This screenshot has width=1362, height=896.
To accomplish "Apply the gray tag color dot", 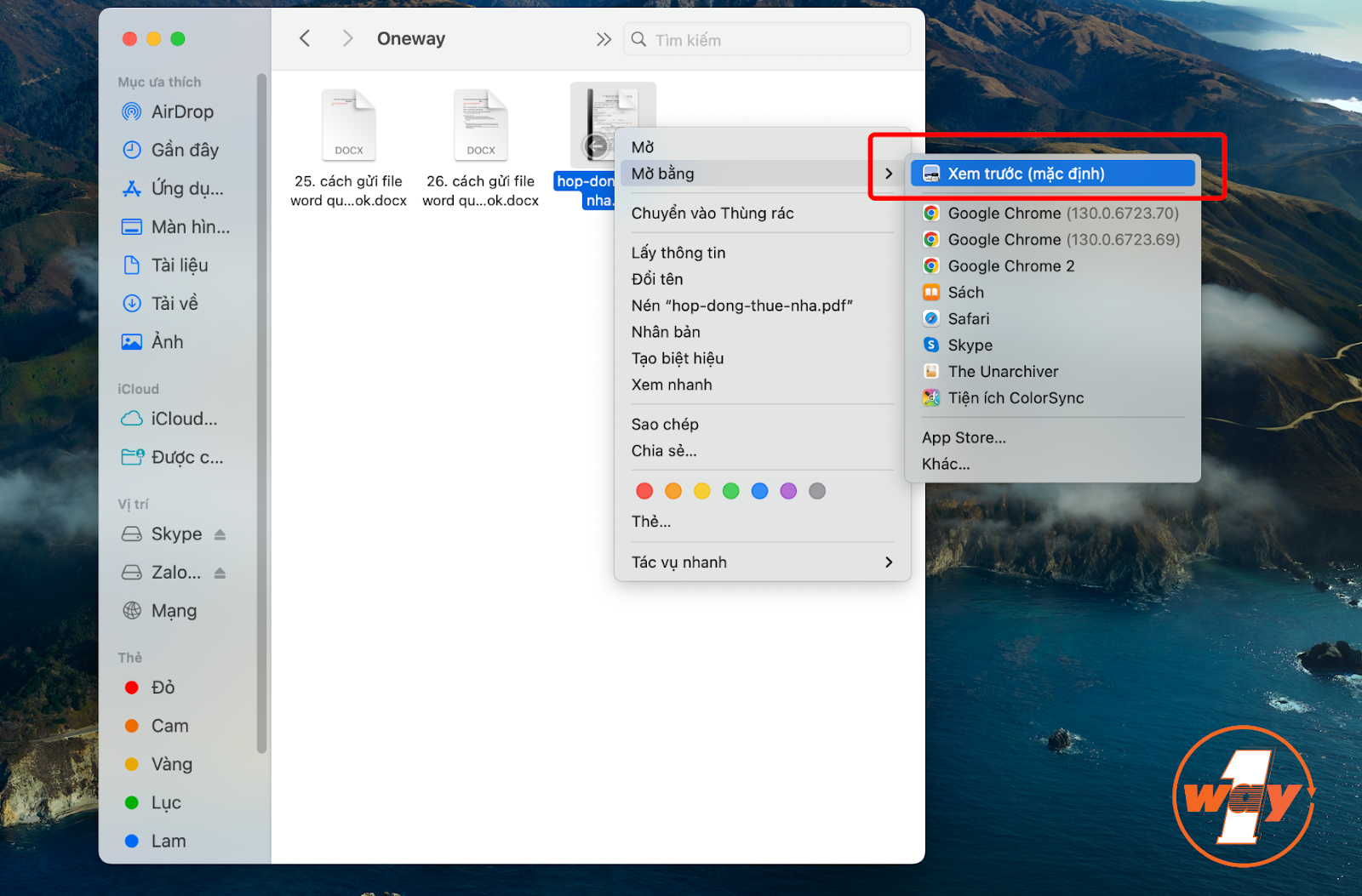I will click(817, 491).
